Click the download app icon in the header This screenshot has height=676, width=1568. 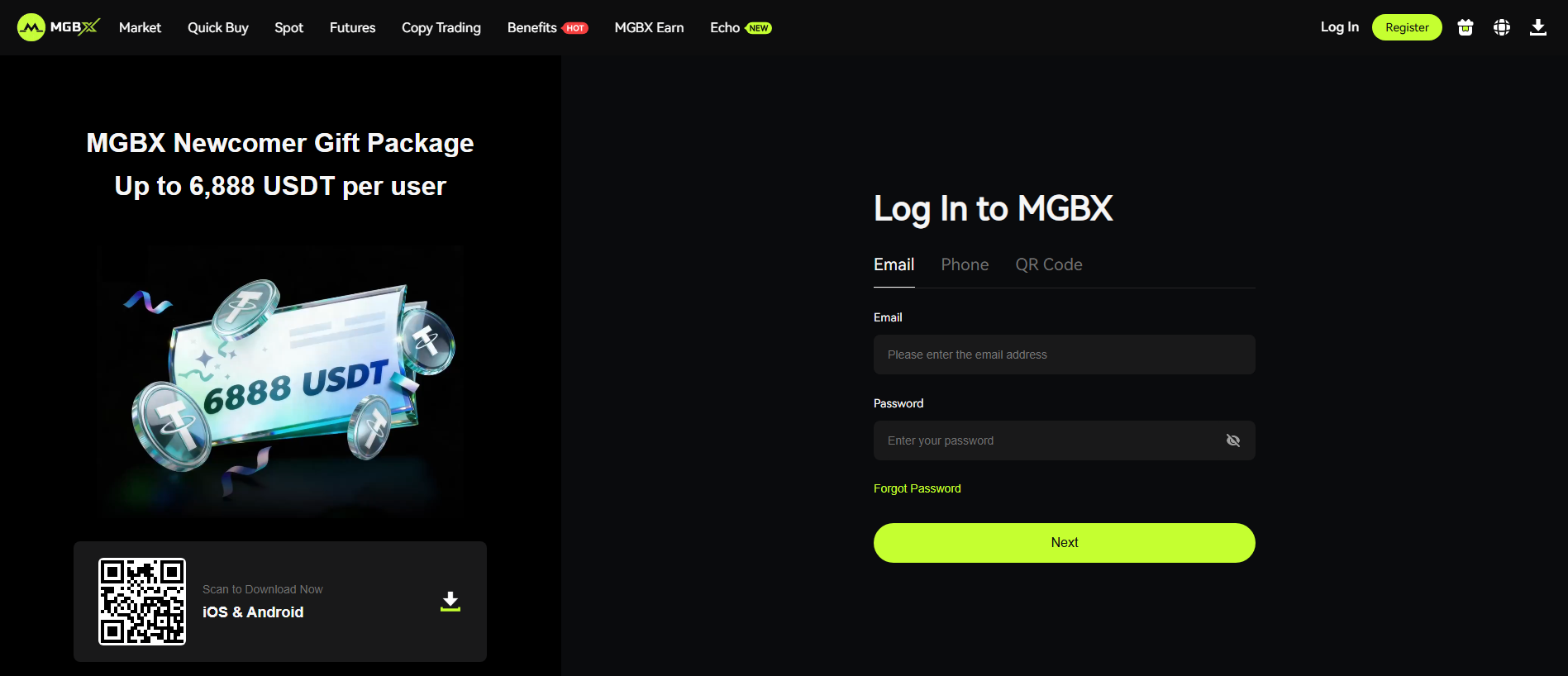(x=1538, y=27)
